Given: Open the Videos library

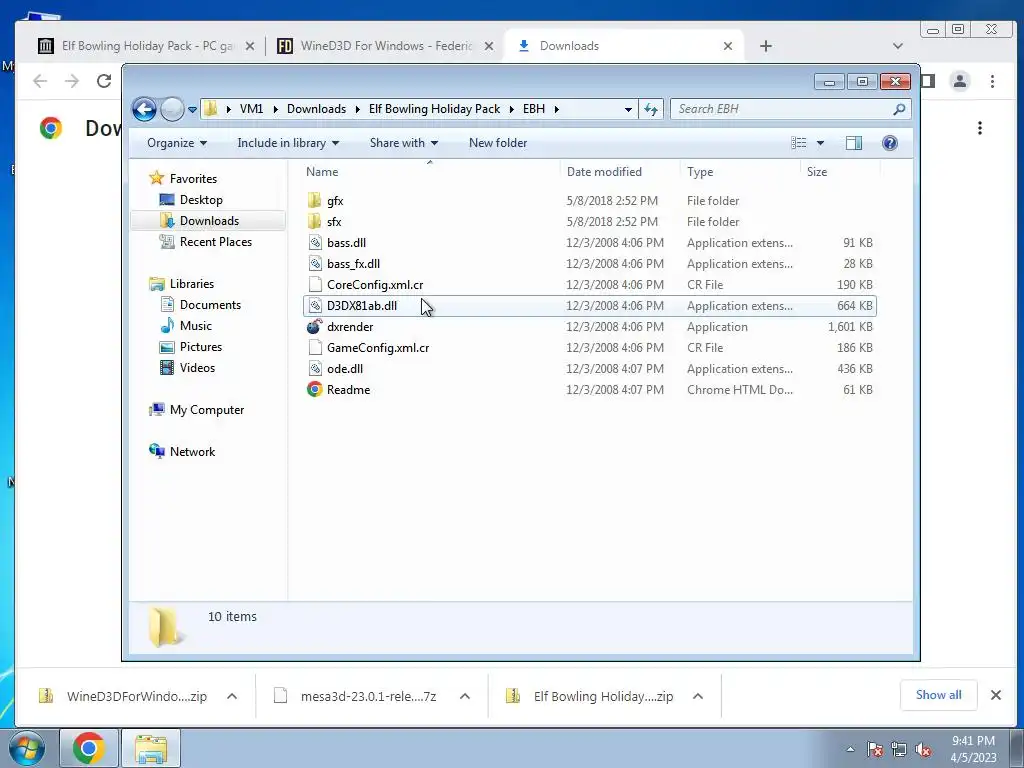Looking at the screenshot, I should [x=197, y=368].
